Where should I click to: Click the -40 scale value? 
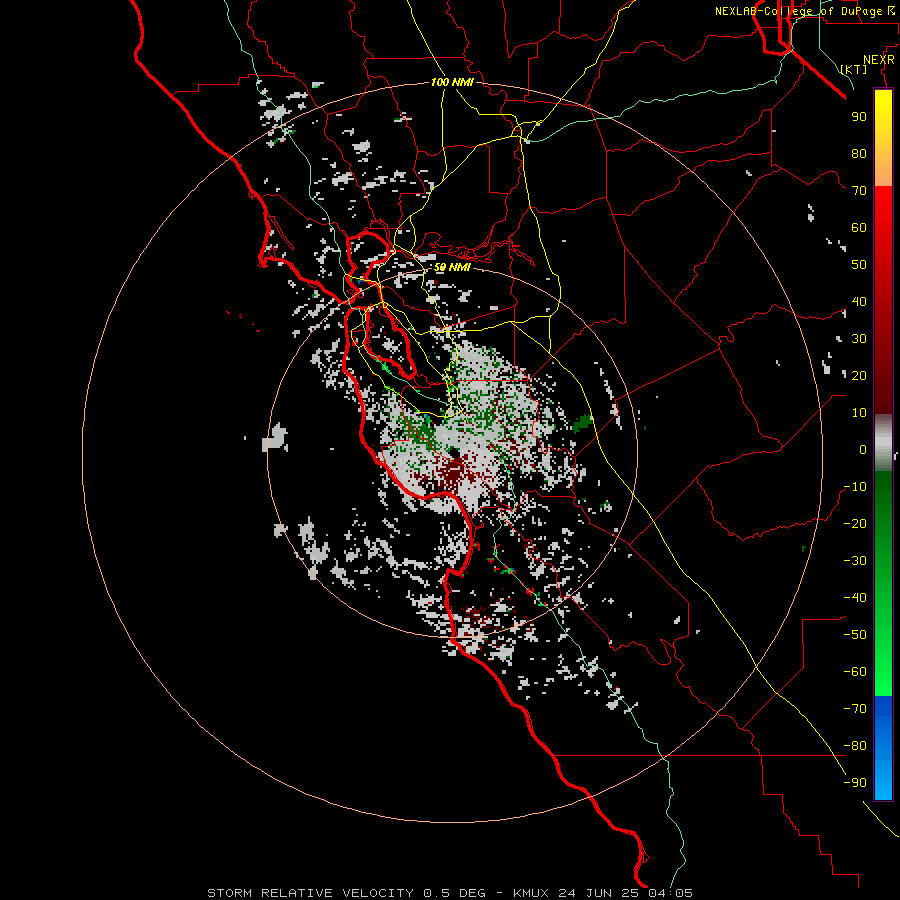(855, 598)
